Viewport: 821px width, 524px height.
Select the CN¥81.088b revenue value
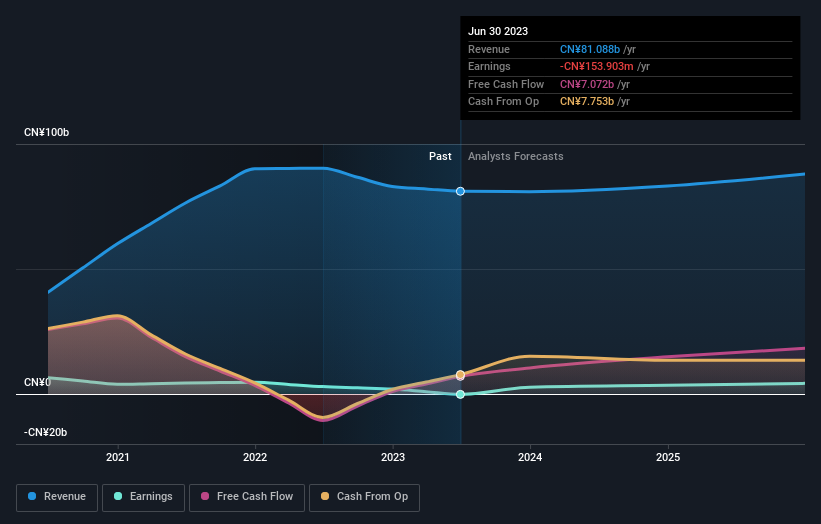(x=590, y=49)
